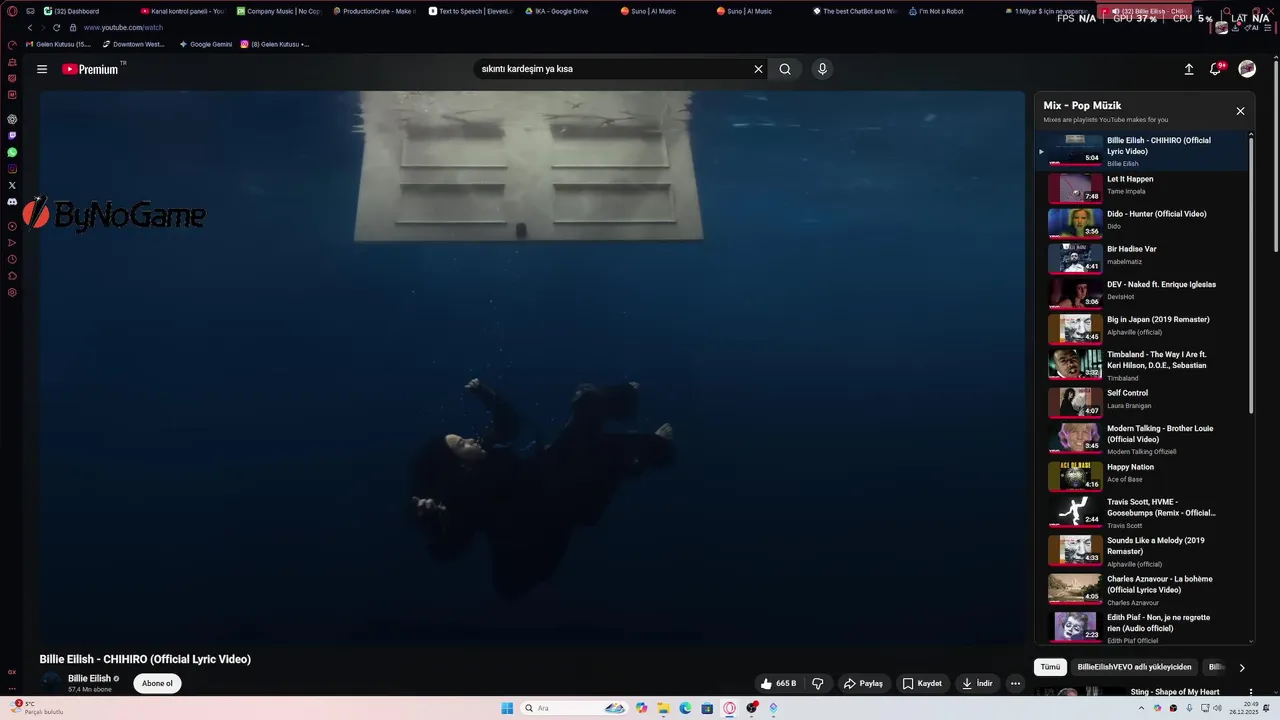Close the Mix - Pop Müzik panel
Image resolution: width=1280 pixels, height=720 pixels.
(x=1240, y=111)
